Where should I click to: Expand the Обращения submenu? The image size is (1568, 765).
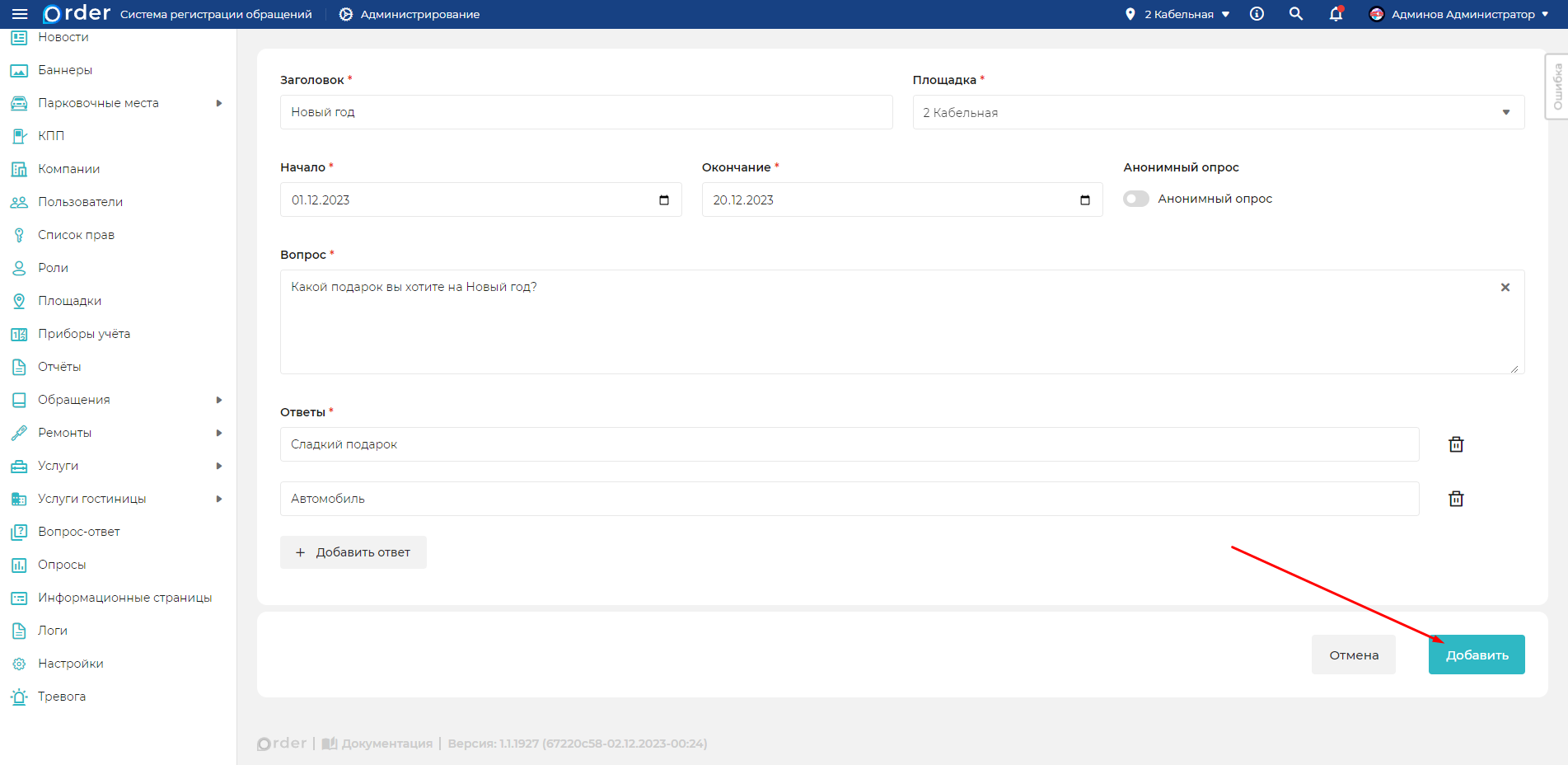click(x=218, y=400)
